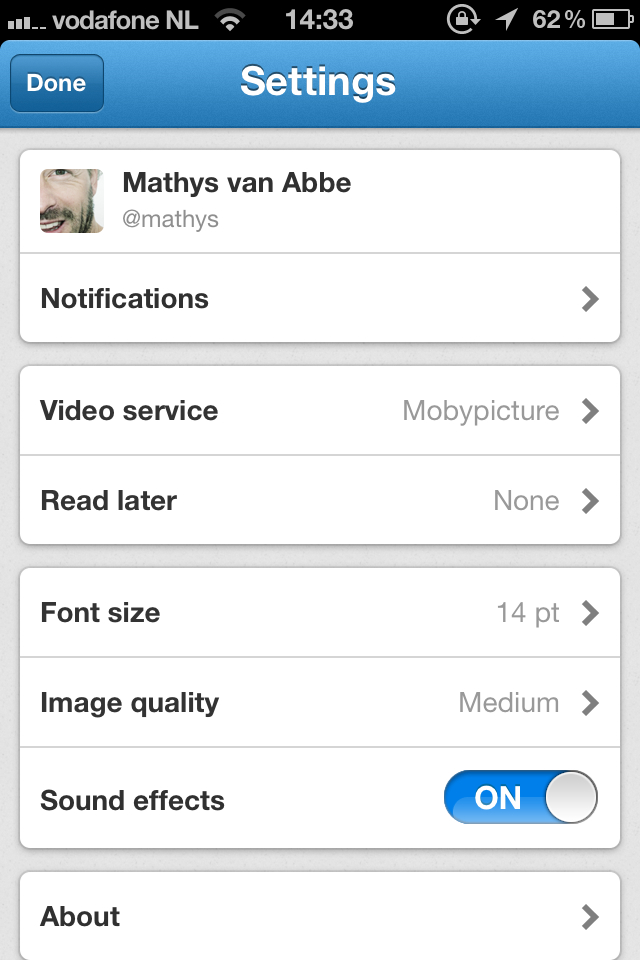Screen dimensions: 640x960
Task: Expand the Notifications chevron arrow
Action: click(590, 298)
